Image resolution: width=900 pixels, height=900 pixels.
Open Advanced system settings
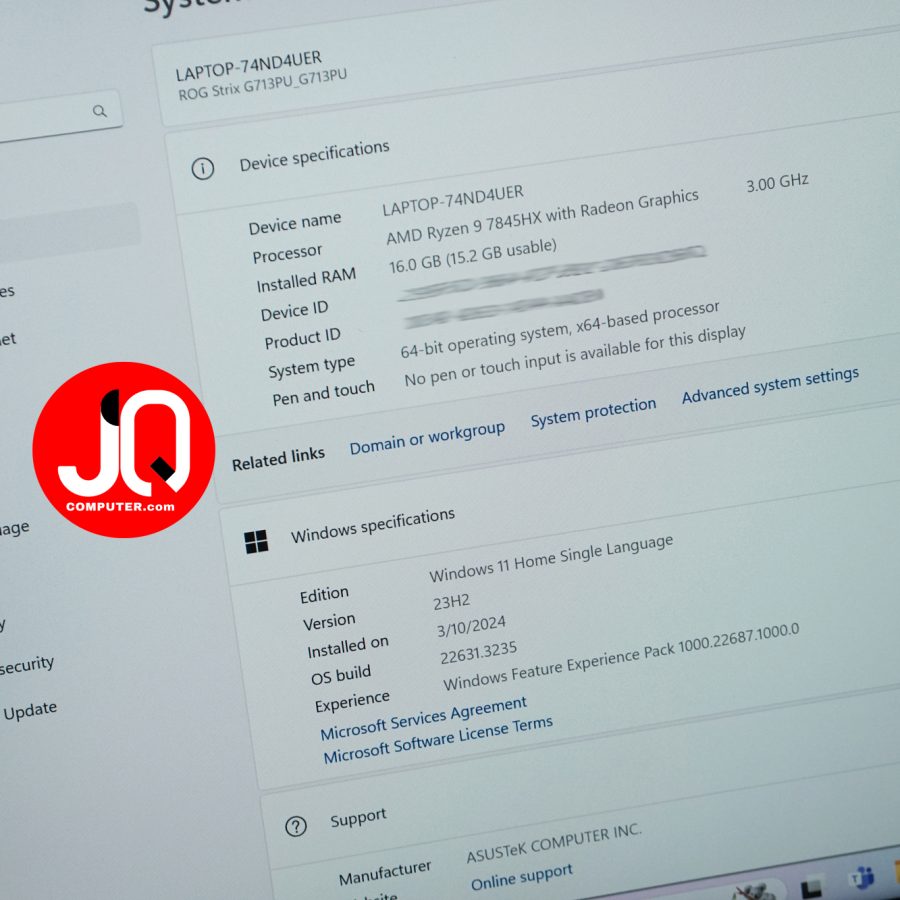770,385
